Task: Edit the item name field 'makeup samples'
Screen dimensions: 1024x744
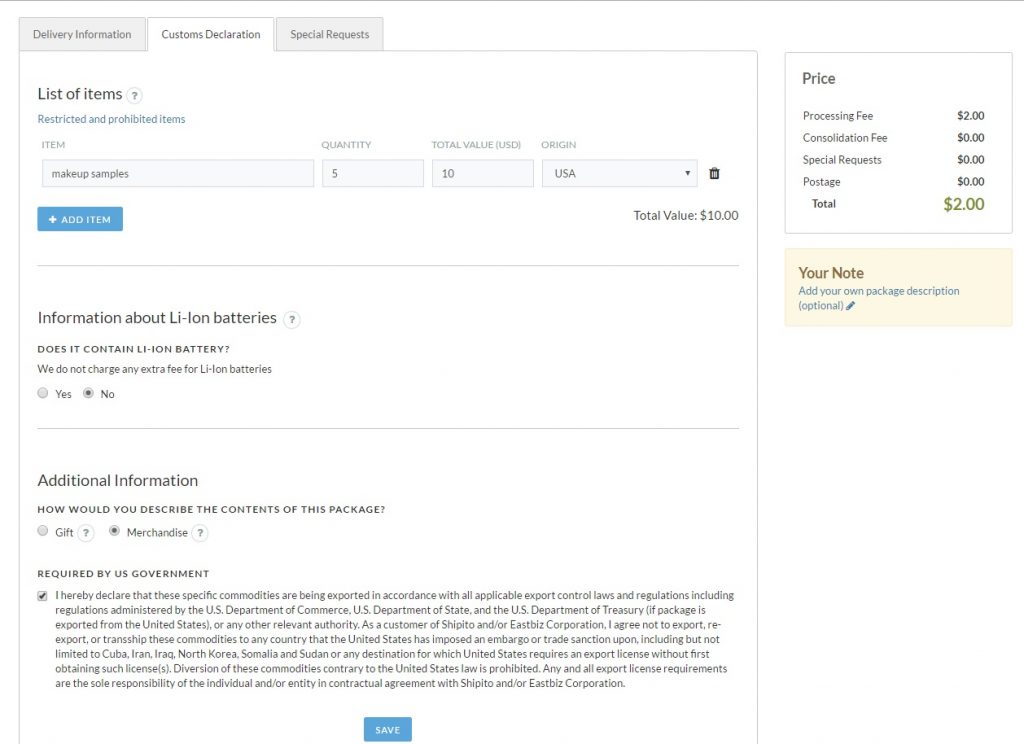Action: coord(178,173)
